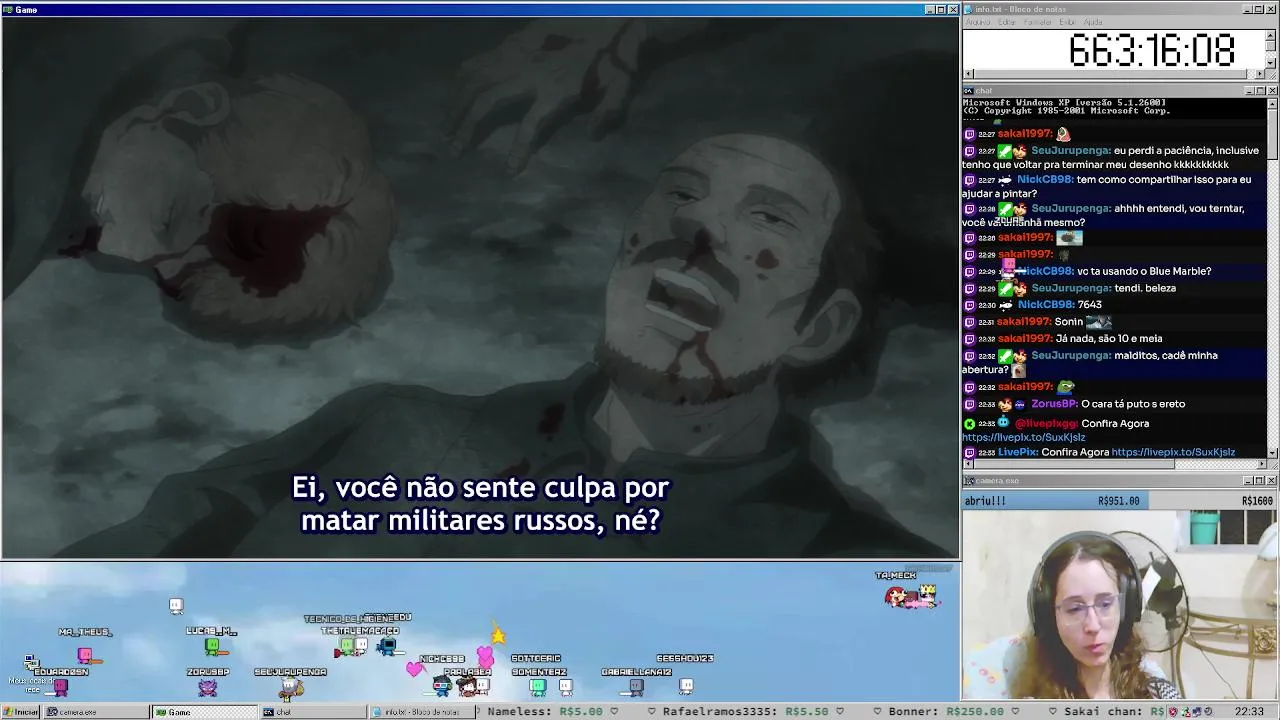Image resolution: width=1280 pixels, height=720 pixels.
Task: Open the Iniciar start button
Action: point(21,712)
